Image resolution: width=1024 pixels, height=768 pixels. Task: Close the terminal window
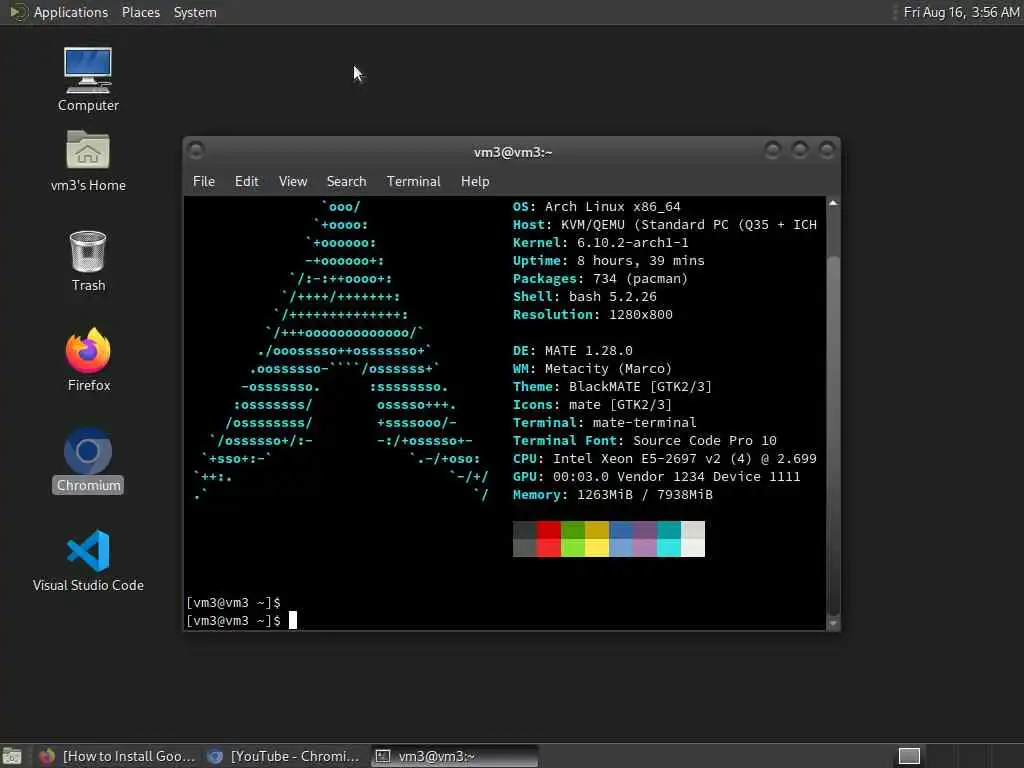click(x=827, y=150)
